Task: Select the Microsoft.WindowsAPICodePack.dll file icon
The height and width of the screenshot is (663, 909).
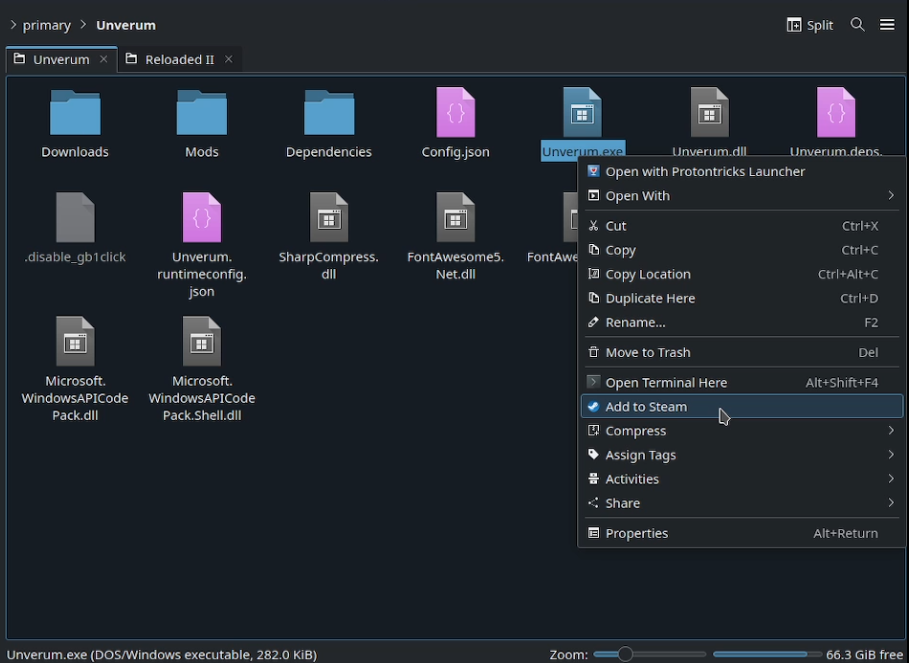Action: [75, 341]
